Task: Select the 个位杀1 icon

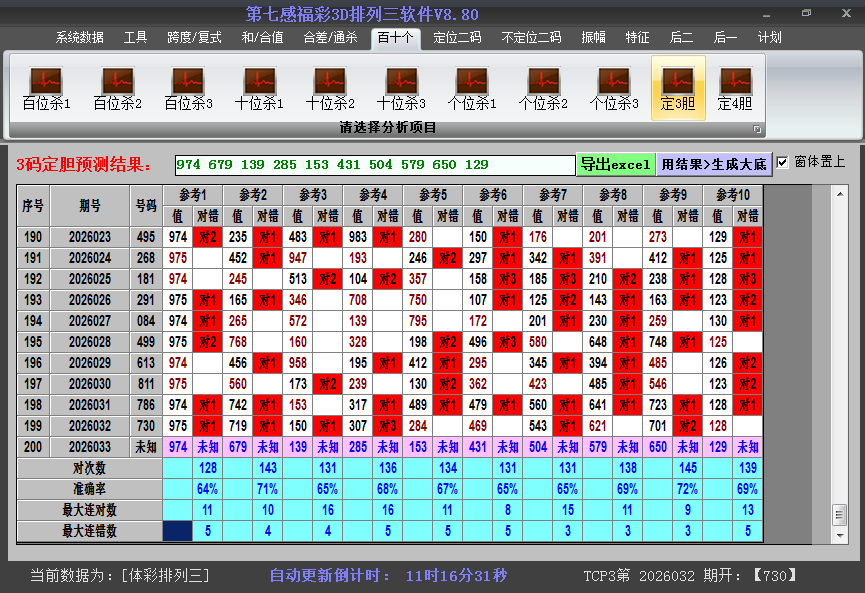Action: 472,88
